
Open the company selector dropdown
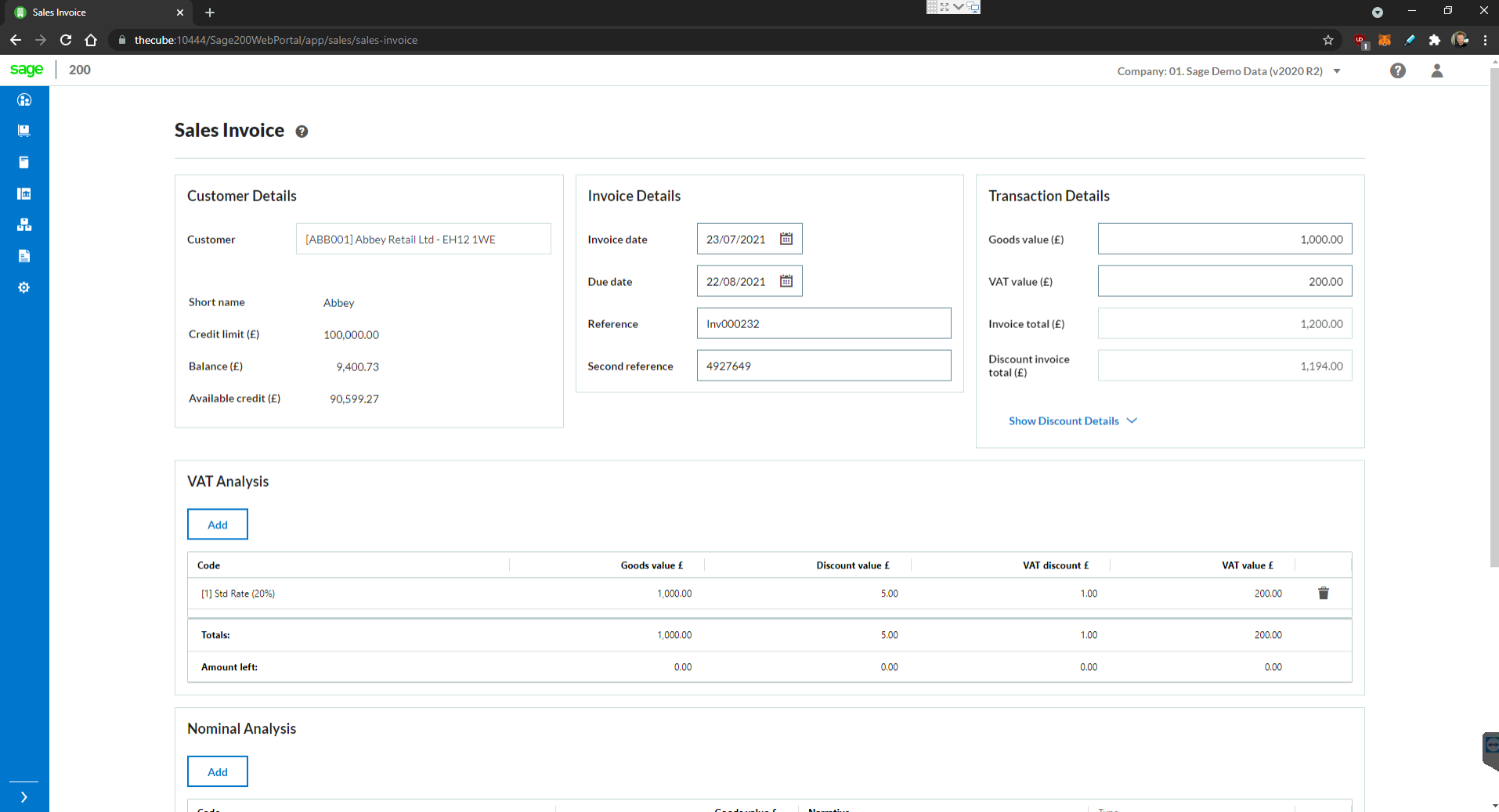click(x=1230, y=71)
